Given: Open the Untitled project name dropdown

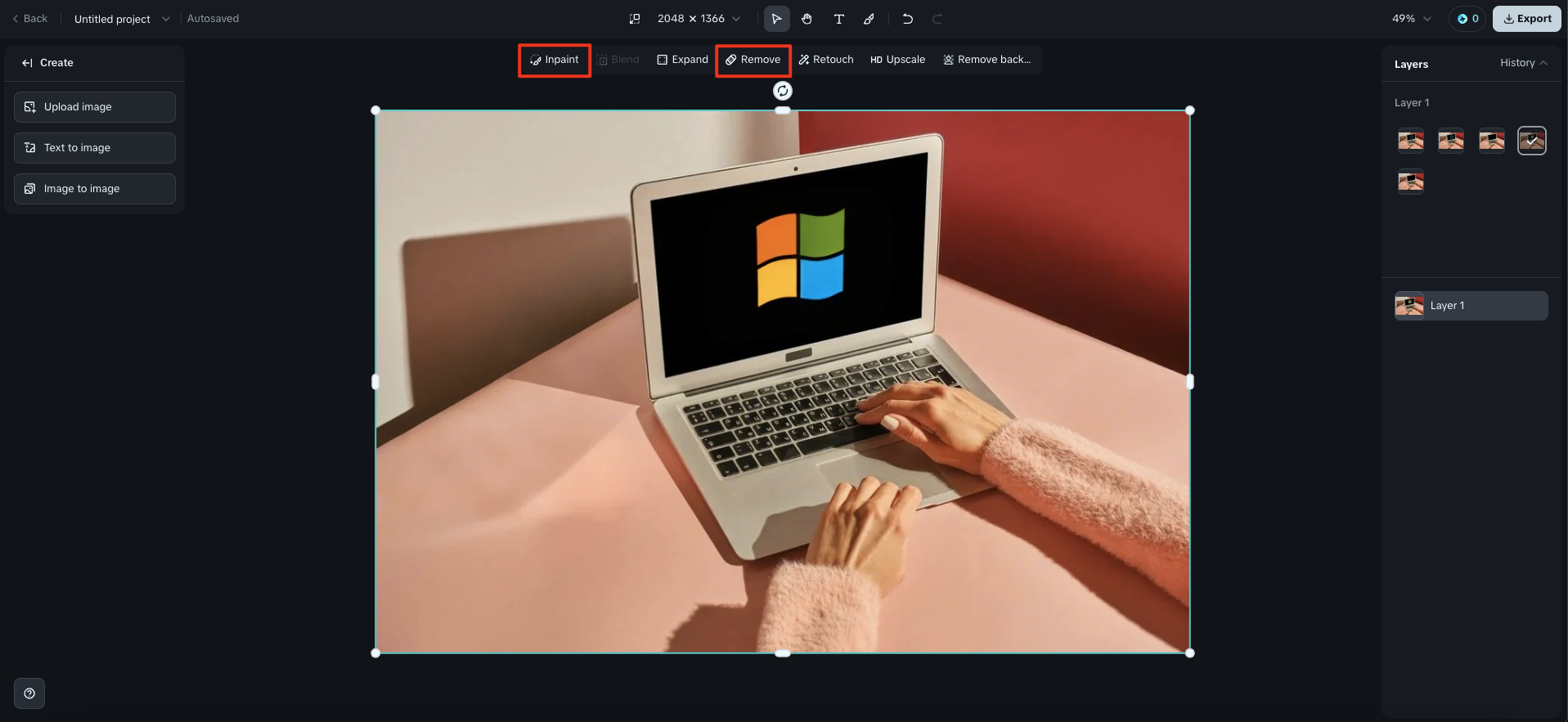Looking at the screenshot, I should 122,19.
